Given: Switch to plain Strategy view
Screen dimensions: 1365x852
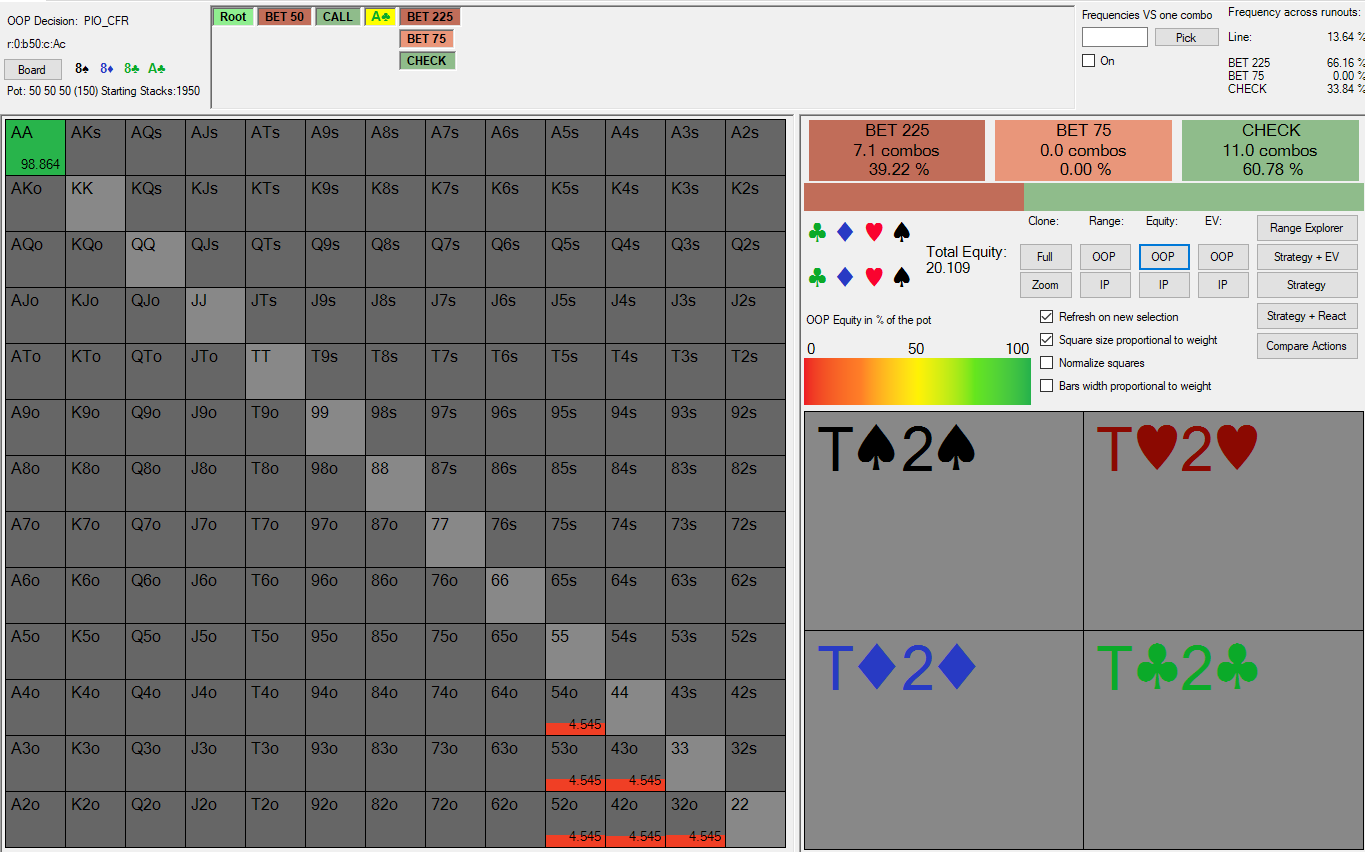Looking at the screenshot, I should point(1307,285).
